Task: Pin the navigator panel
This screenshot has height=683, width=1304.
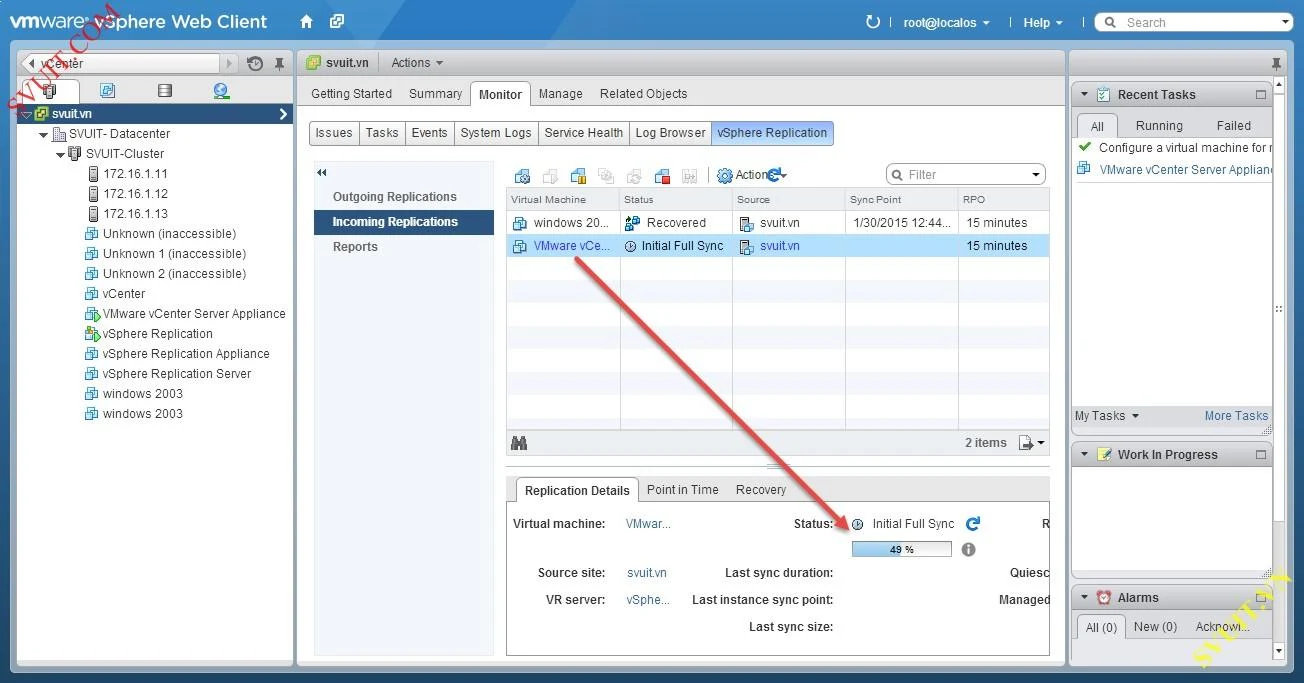Action: 279,63
